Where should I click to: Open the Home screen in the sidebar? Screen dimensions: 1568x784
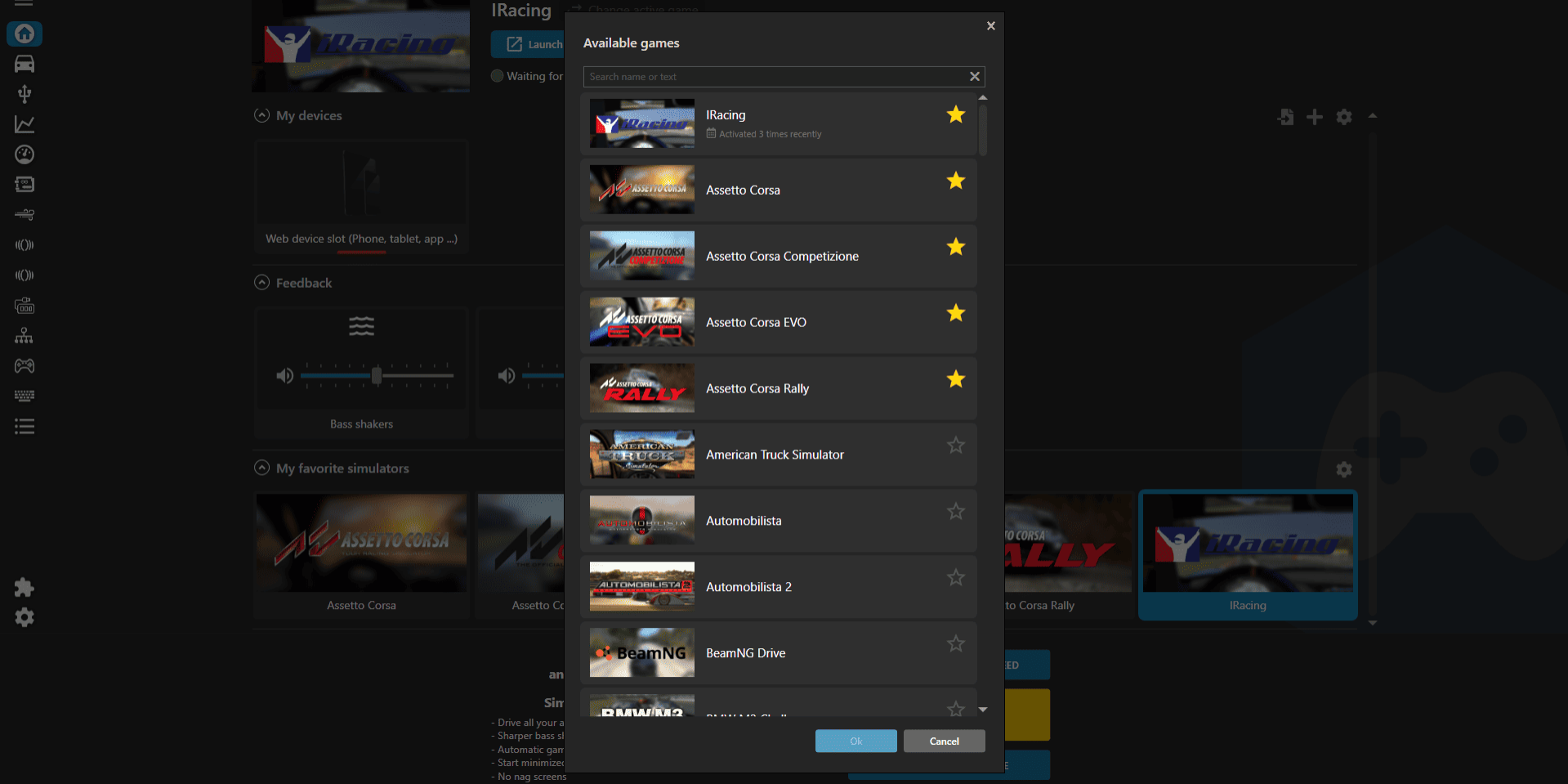(x=25, y=34)
